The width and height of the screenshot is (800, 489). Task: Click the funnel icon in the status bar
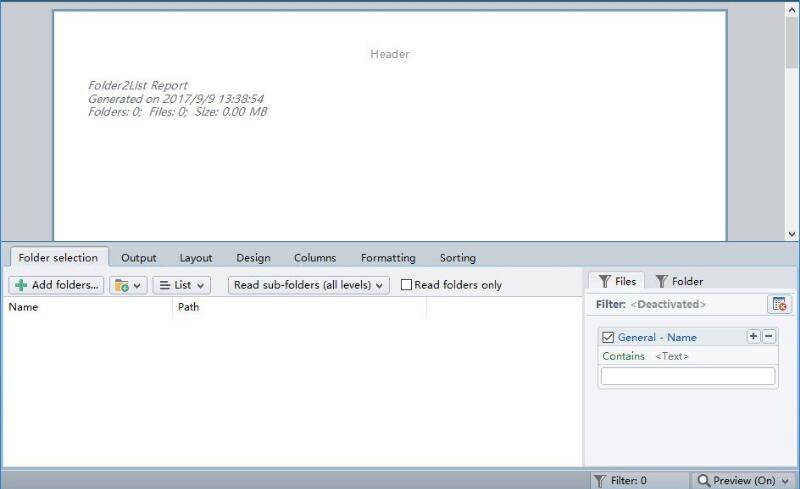point(600,480)
